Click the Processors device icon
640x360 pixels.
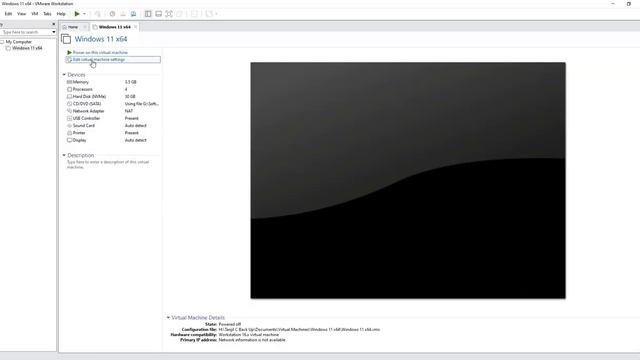69,89
